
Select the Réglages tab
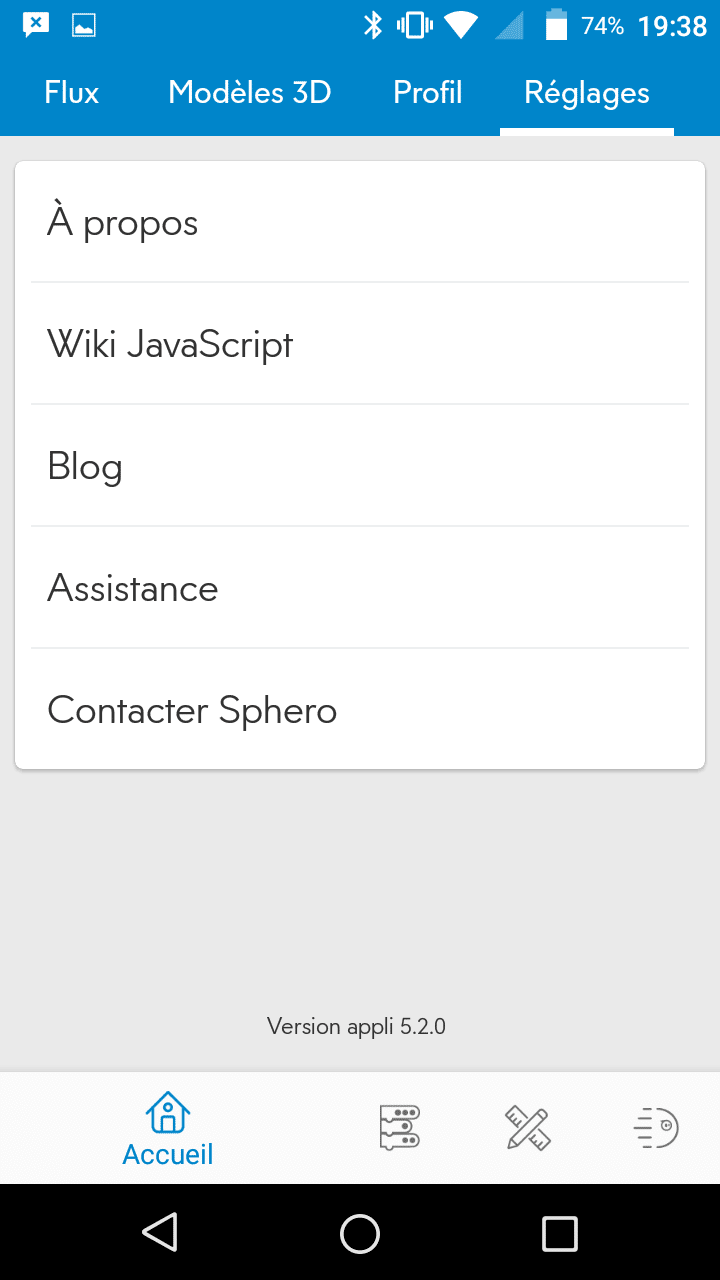click(587, 93)
